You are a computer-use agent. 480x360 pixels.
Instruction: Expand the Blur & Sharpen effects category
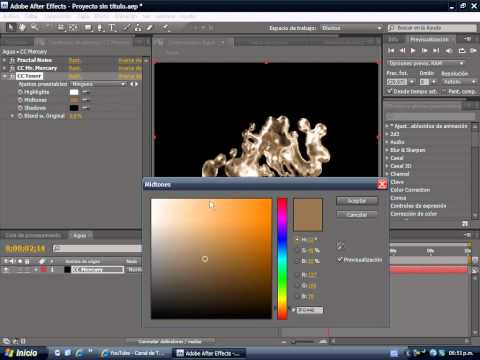pyautogui.click(x=407, y=150)
